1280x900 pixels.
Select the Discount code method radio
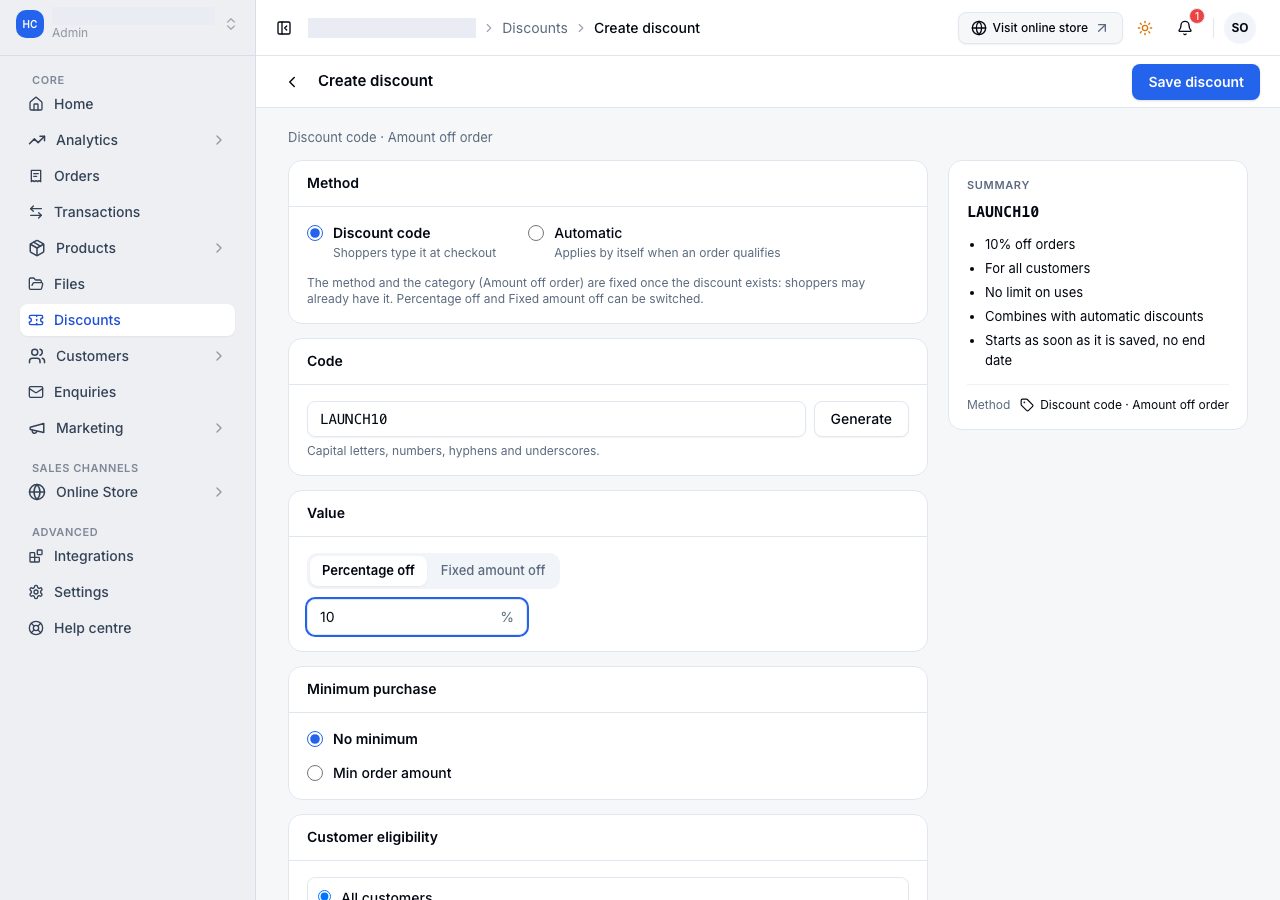[x=315, y=233]
